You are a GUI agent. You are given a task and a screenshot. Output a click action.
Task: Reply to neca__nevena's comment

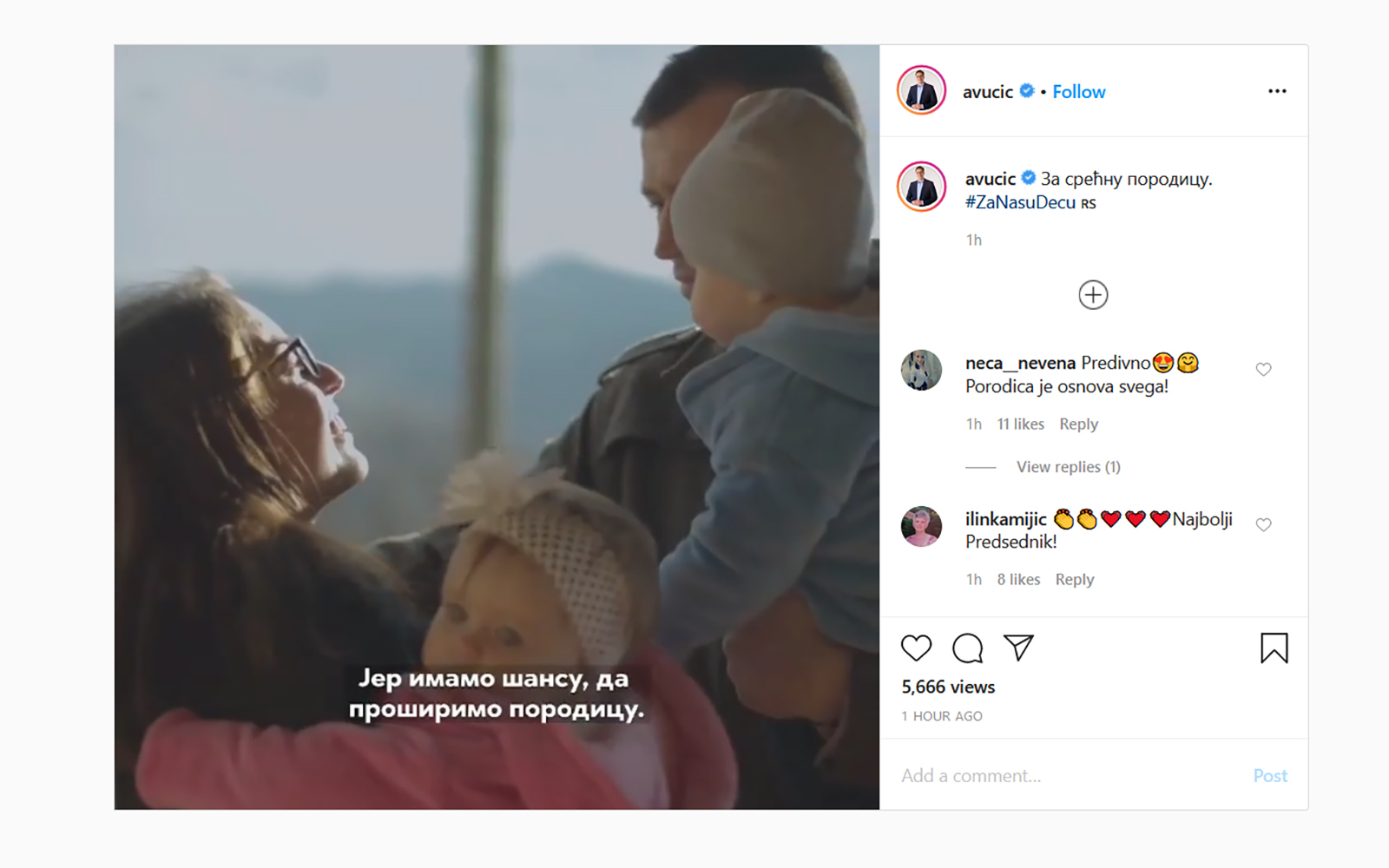pyautogui.click(x=1079, y=424)
